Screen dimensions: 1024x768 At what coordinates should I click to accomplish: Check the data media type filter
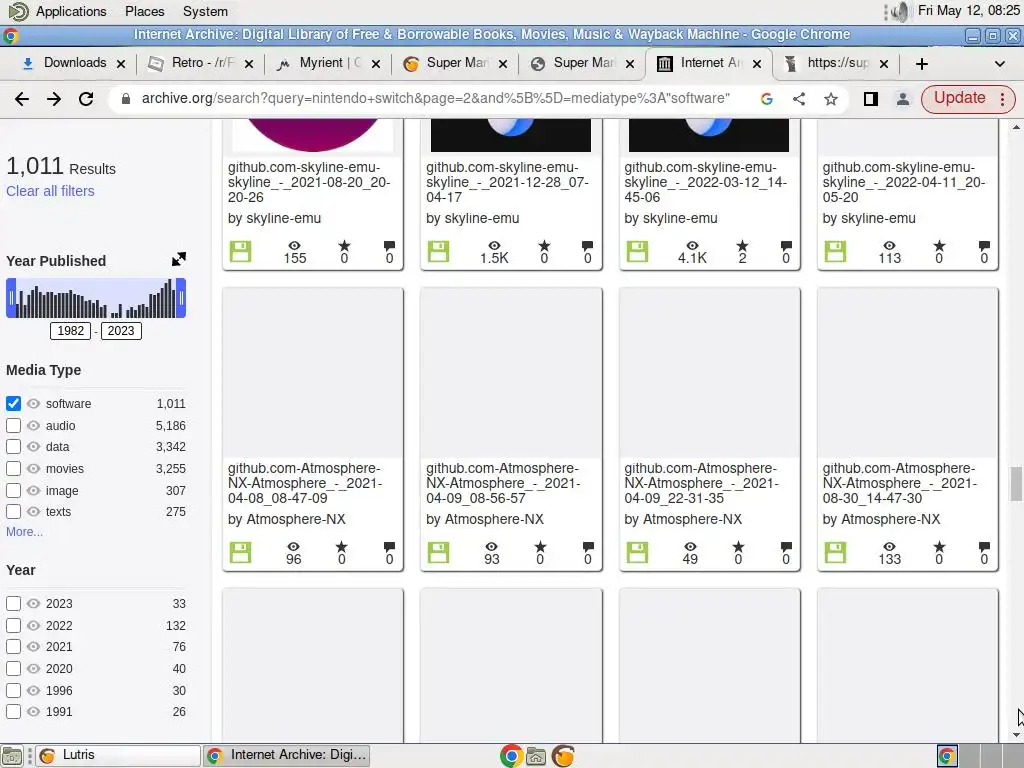13,447
